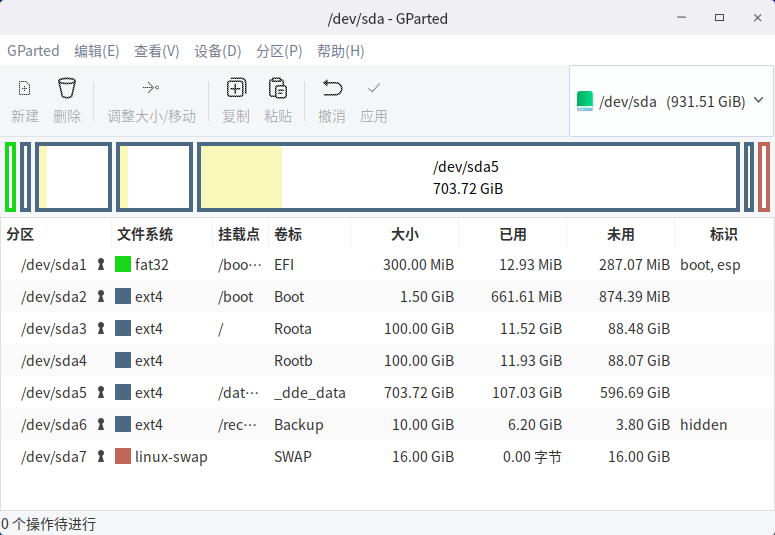
Task: Select the green sda1 block in disk map
Action: click(10, 177)
